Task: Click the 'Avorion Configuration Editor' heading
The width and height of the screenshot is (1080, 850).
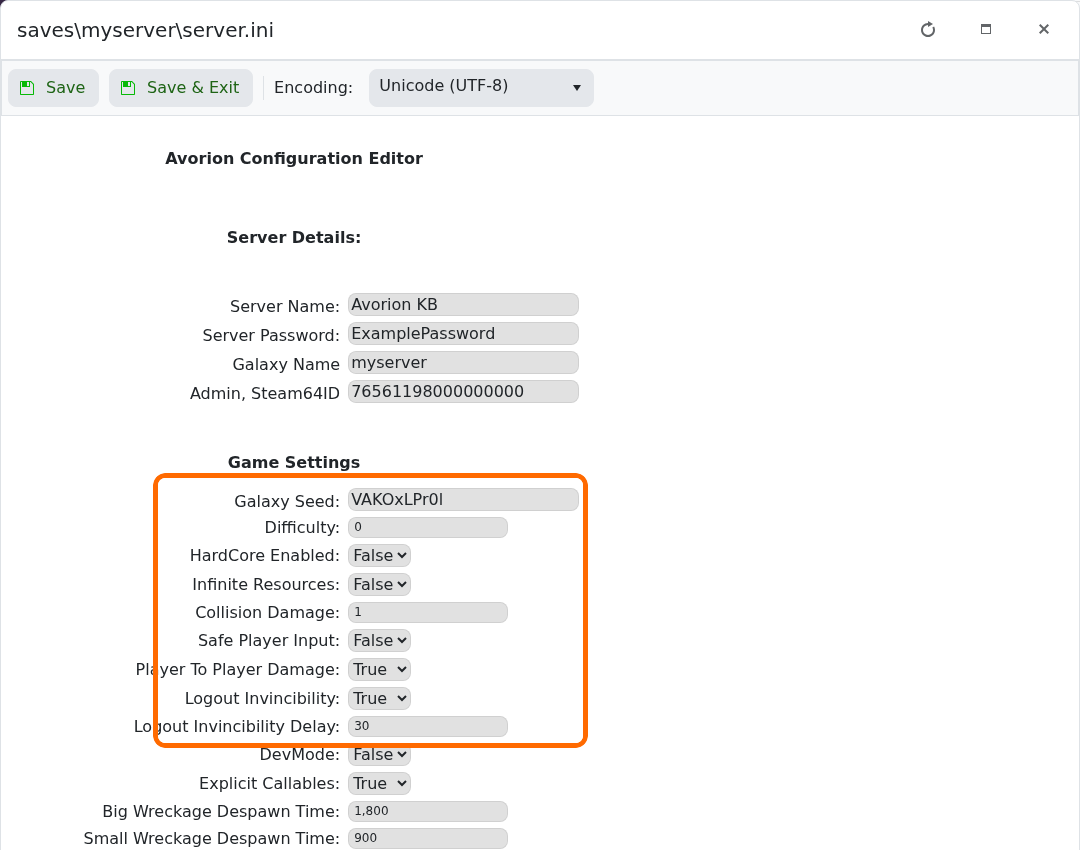Action: [294, 158]
